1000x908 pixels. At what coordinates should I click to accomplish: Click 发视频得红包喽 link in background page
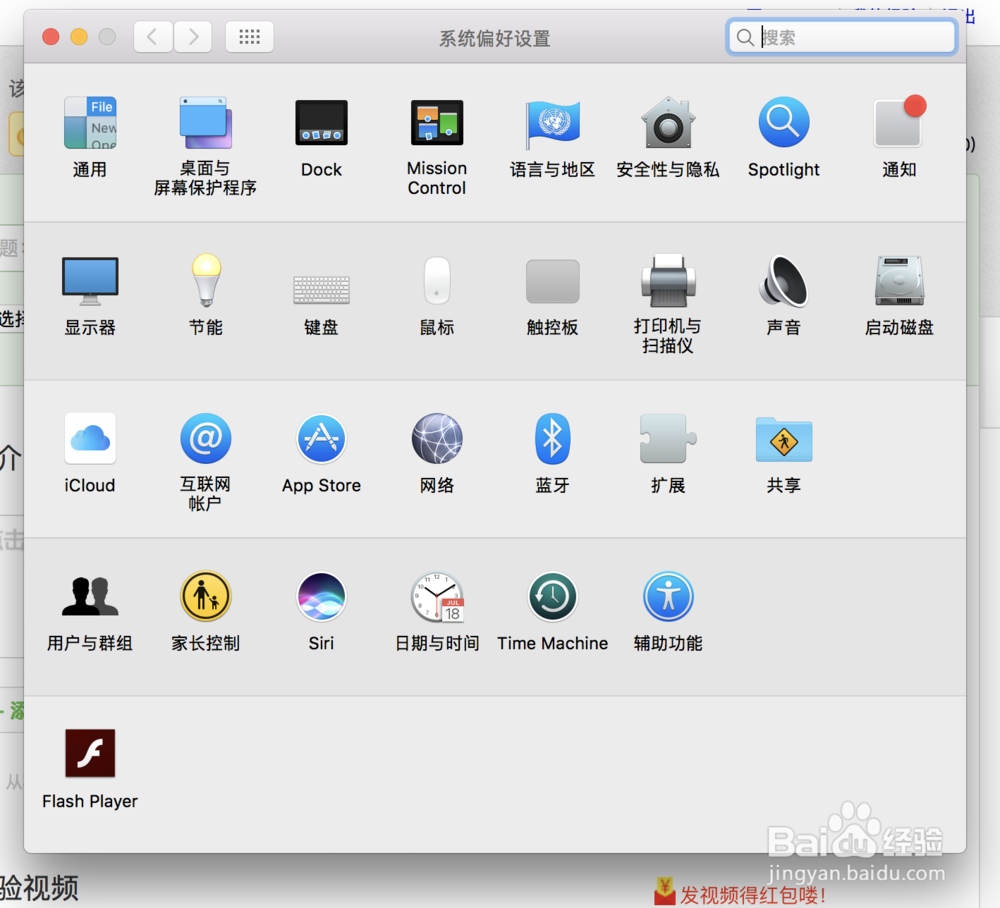[752, 895]
